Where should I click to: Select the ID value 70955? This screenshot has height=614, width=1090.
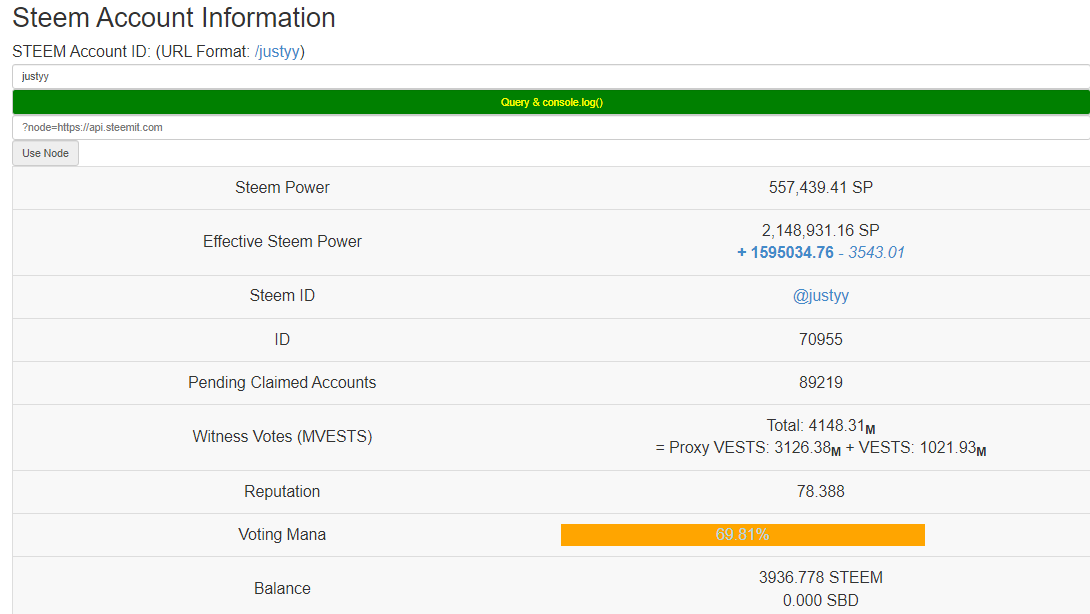820,339
